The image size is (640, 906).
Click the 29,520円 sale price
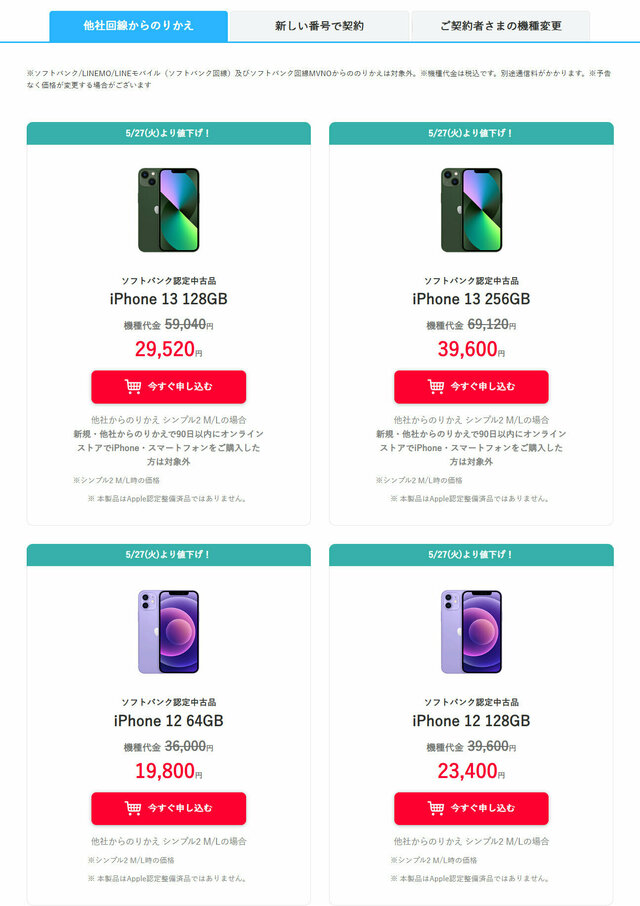(x=169, y=349)
